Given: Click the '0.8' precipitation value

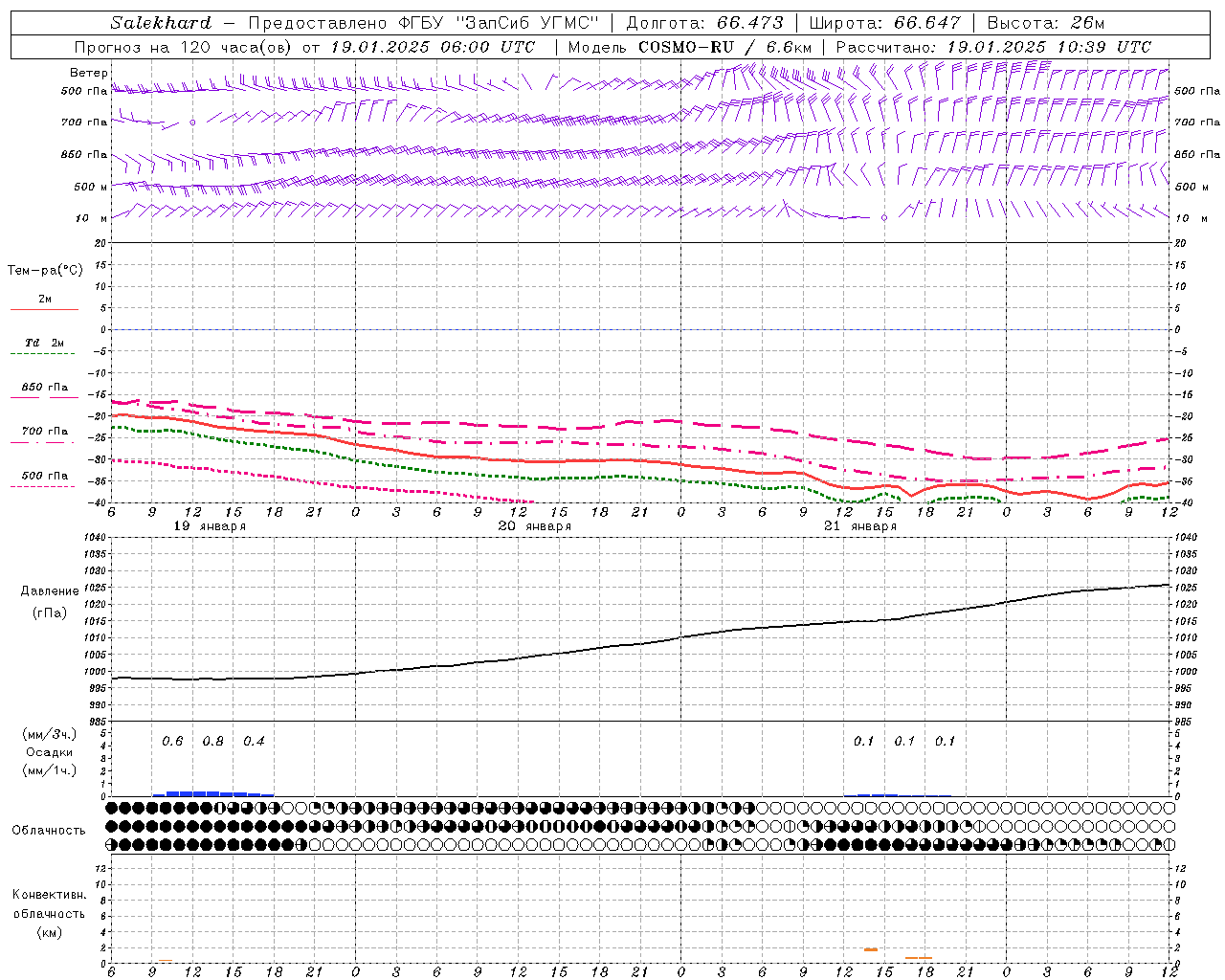Looking at the screenshot, I should [x=212, y=742].
